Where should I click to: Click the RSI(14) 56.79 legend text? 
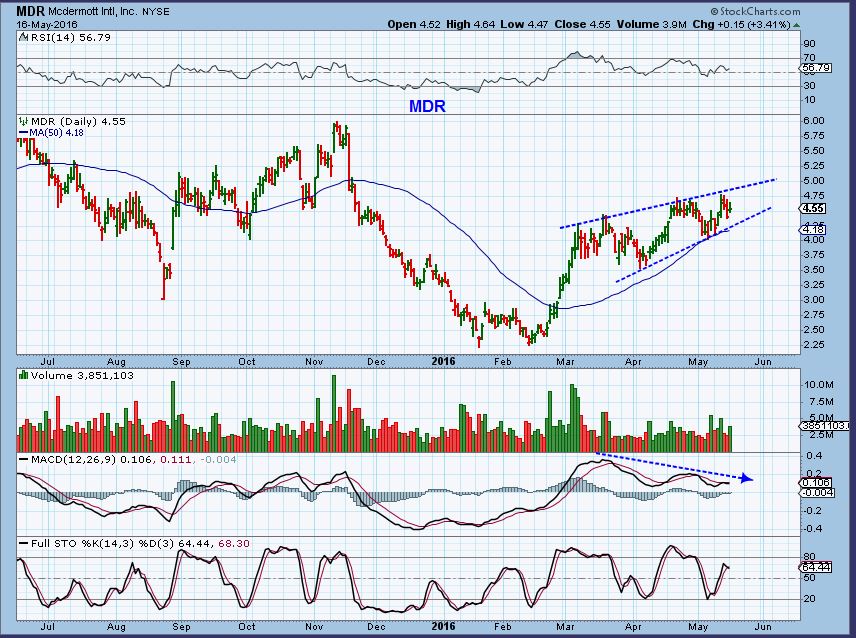70,38
